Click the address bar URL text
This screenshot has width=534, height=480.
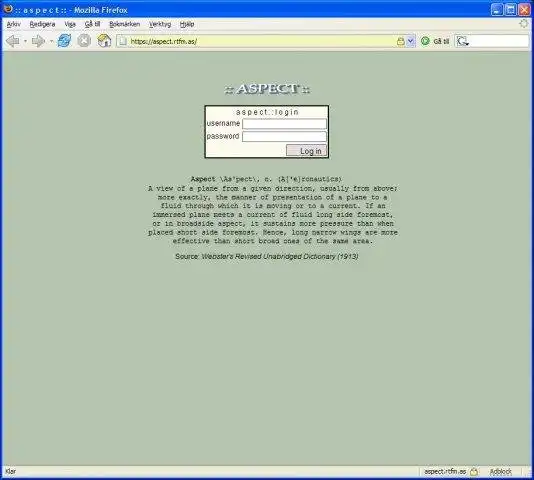(x=164, y=42)
